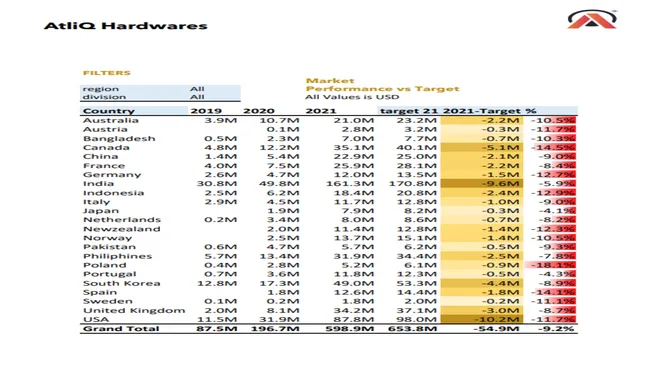The image size is (650, 366).
Task: Click the 'Canada' row label
Action: [x=106, y=148]
